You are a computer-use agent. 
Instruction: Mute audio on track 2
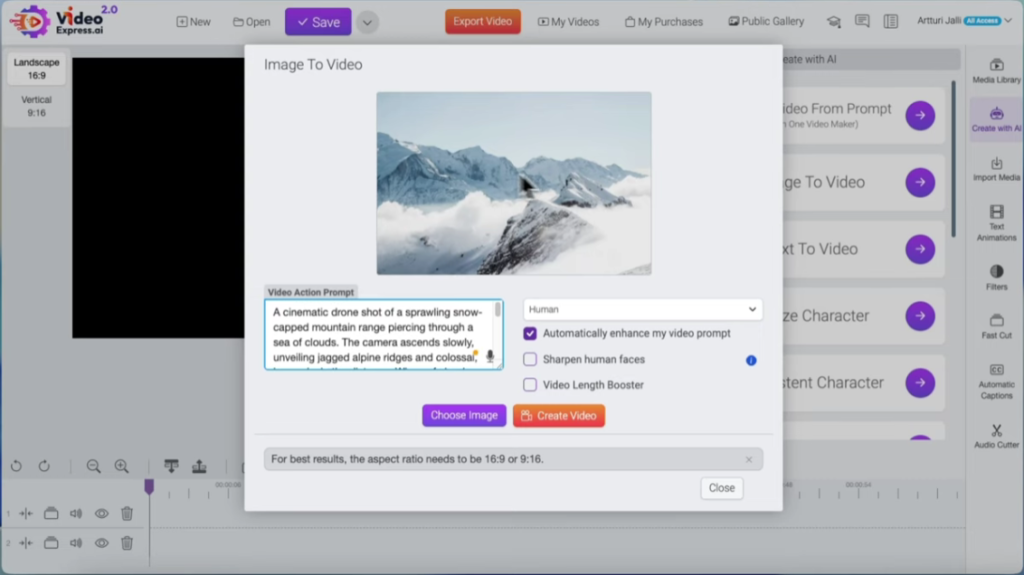[x=76, y=543]
